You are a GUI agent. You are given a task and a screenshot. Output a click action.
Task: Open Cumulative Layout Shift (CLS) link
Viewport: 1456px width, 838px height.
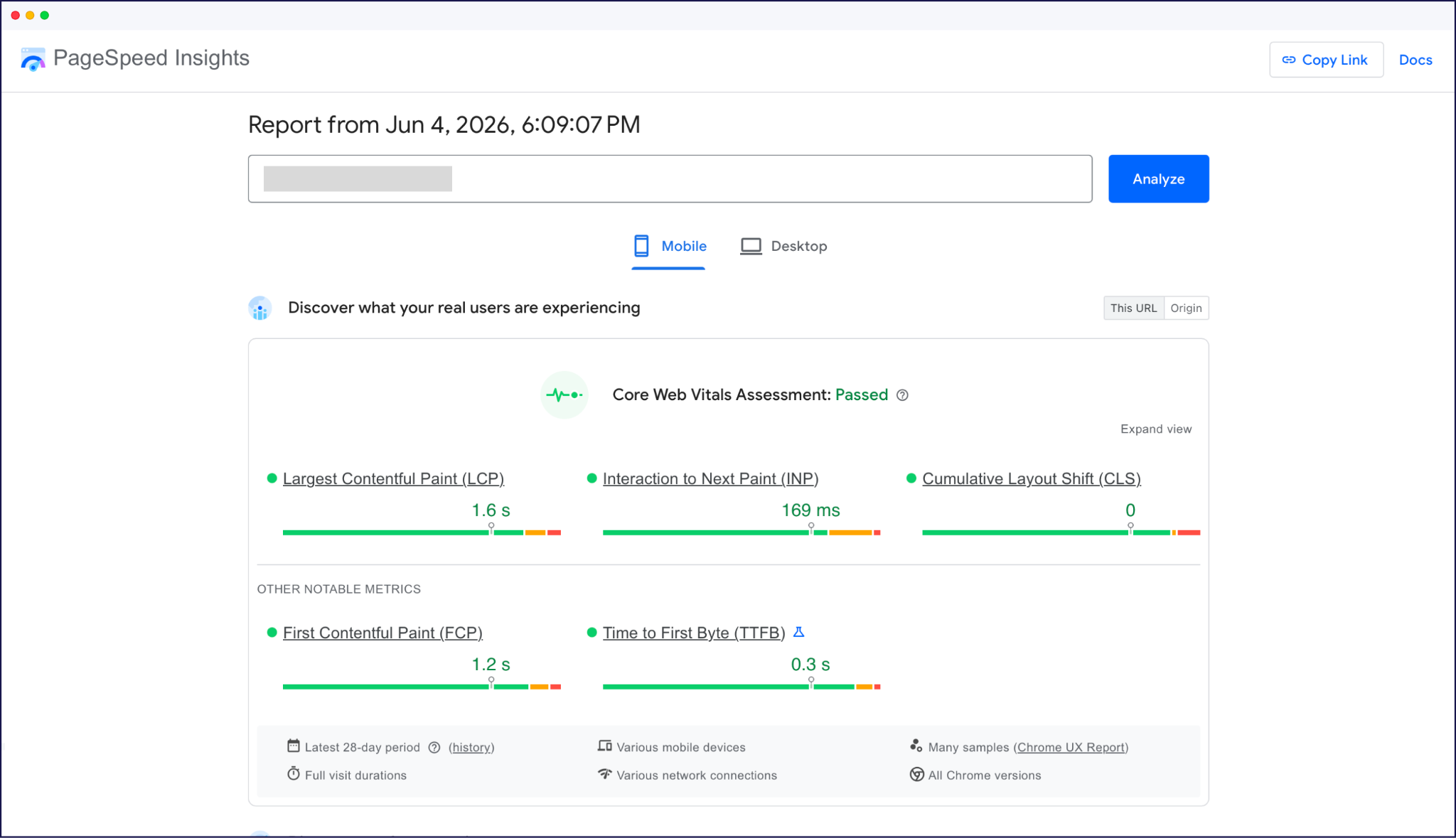[x=1031, y=478]
